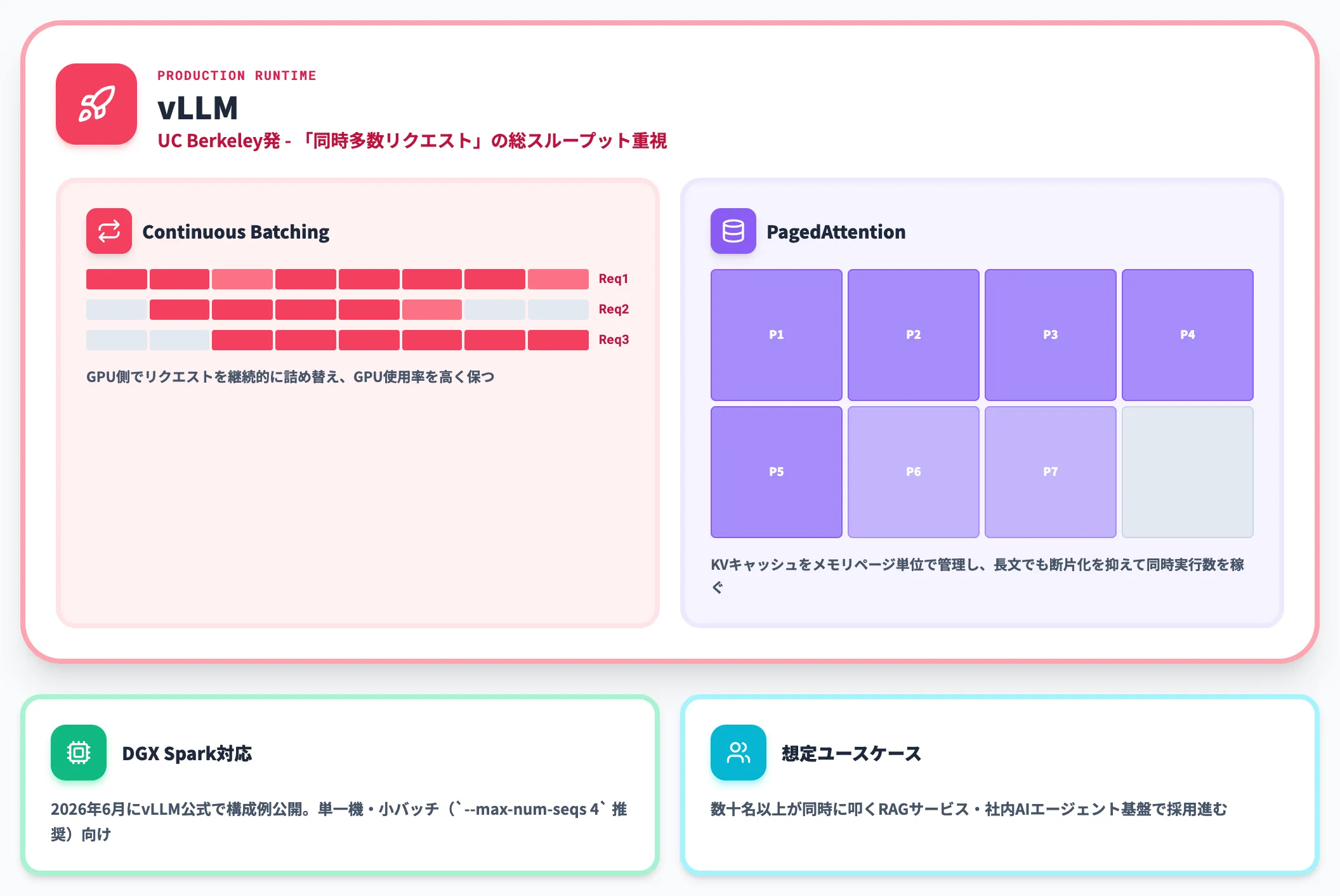Click the light-pink segment in Req2 row

[432, 310]
